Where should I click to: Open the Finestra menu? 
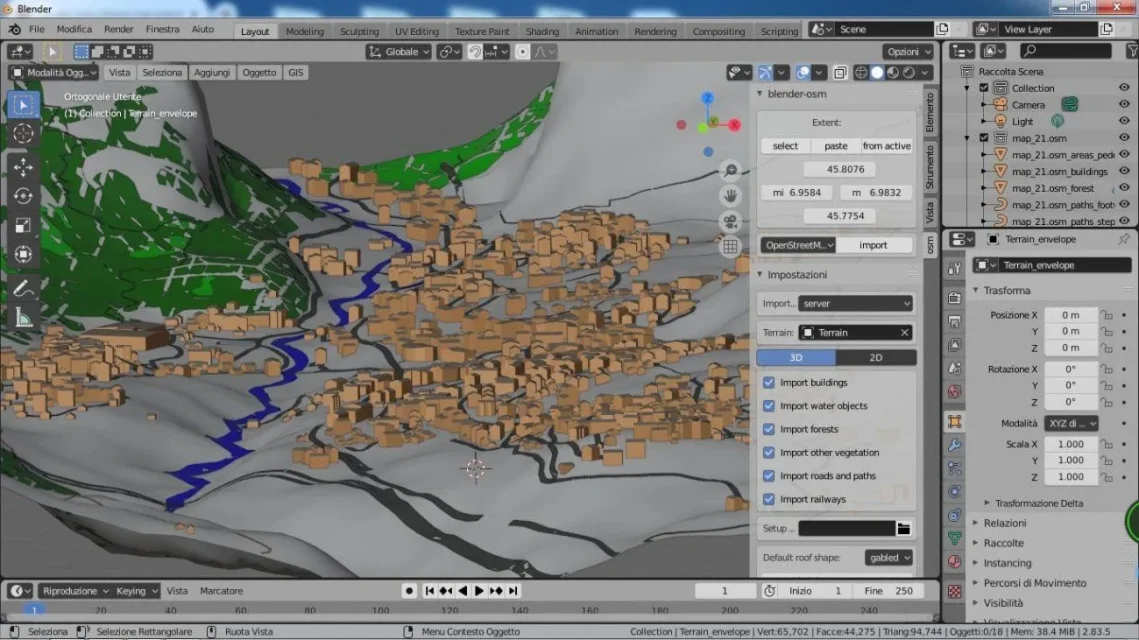162,30
